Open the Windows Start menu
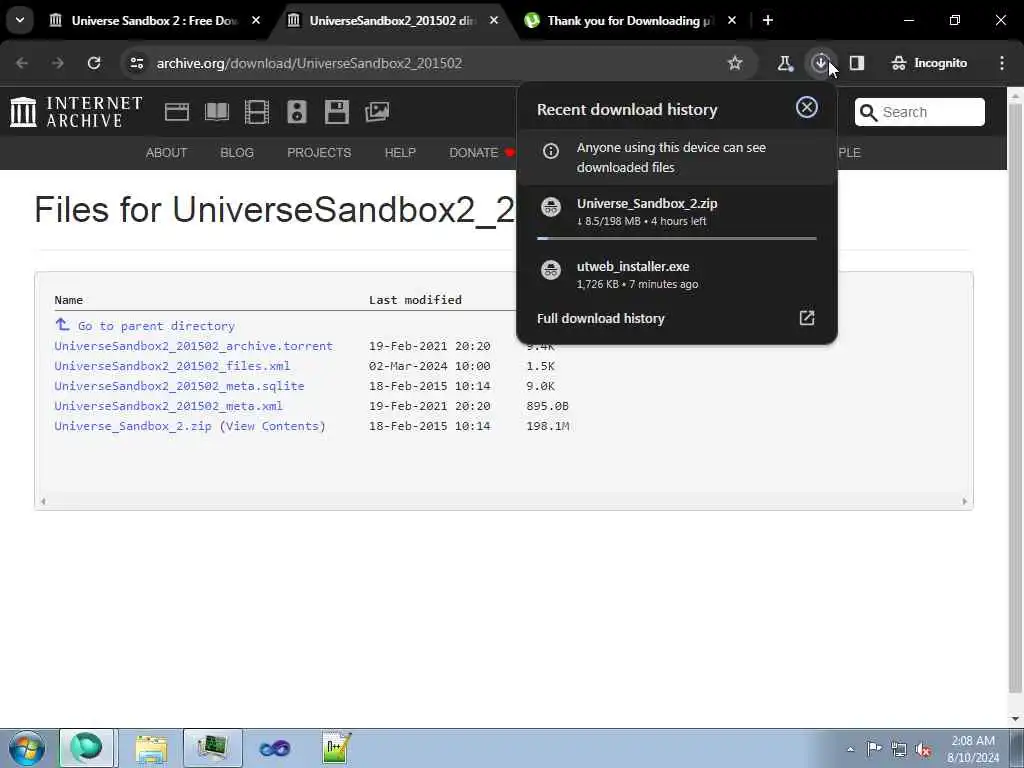 pyautogui.click(x=26, y=748)
